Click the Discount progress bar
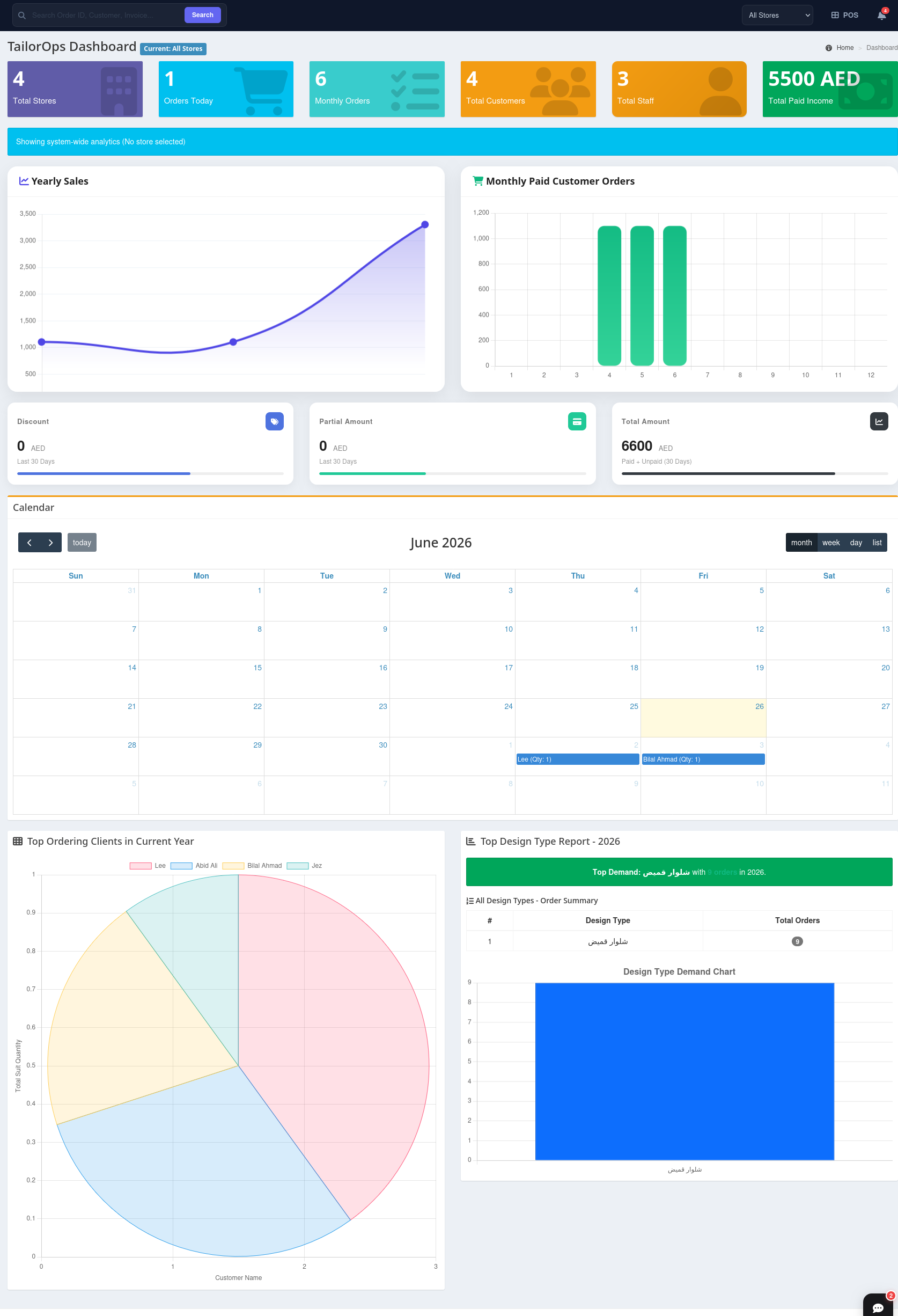Image resolution: width=898 pixels, height=1316 pixels. point(150,473)
